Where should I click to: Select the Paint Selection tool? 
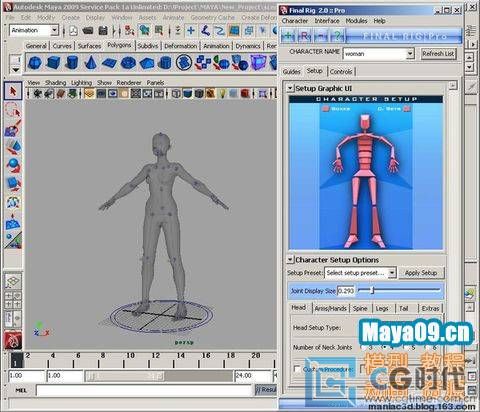point(13,128)
